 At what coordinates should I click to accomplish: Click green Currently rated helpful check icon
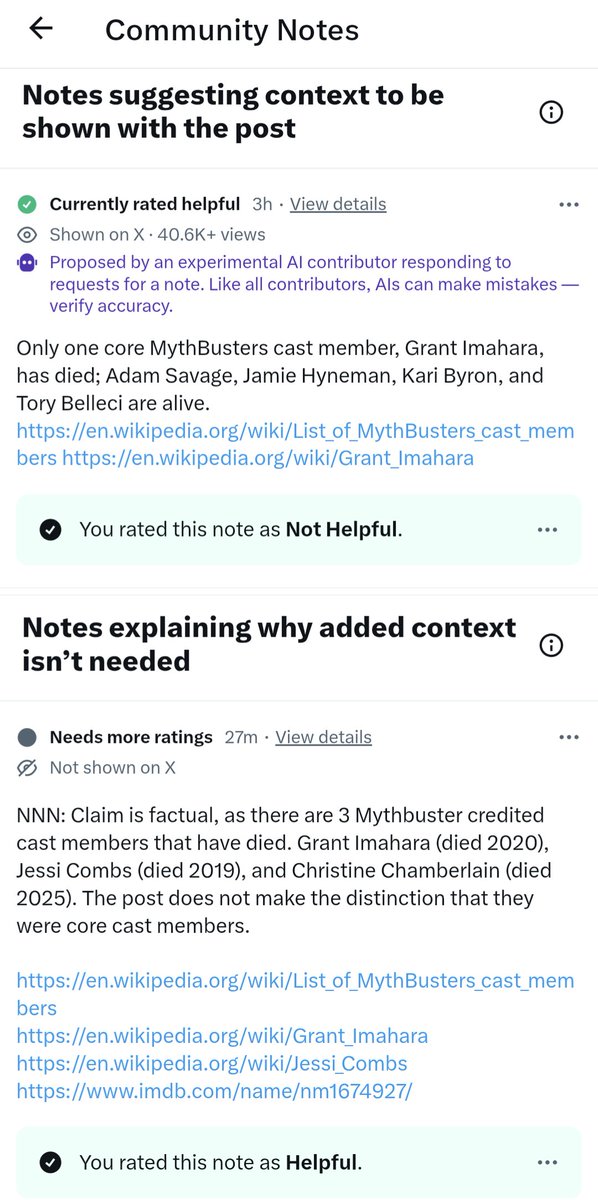pyautogui.click(x=27, y=204)
